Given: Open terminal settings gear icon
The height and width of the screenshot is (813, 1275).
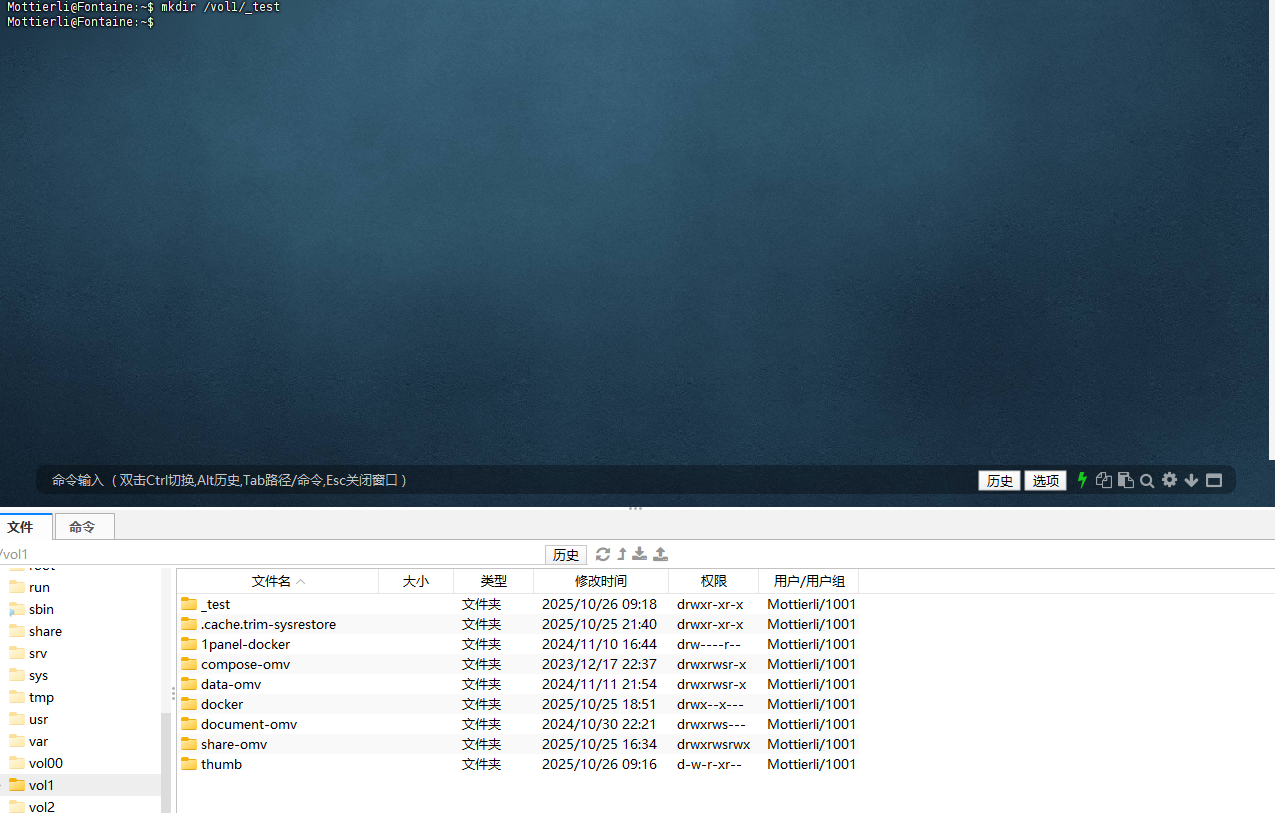Looking at the screenshot, I should [x=1169, y=480].
